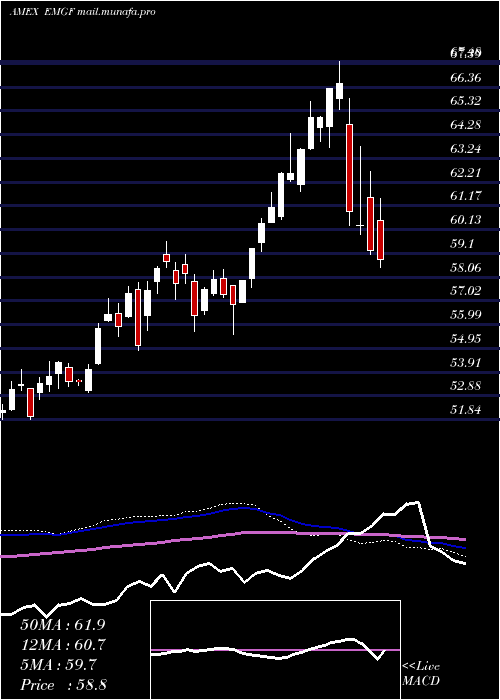Click the <<Live MACD label
Screen dimensions: 500x700
pyautogui.click(x=421, y=674)
